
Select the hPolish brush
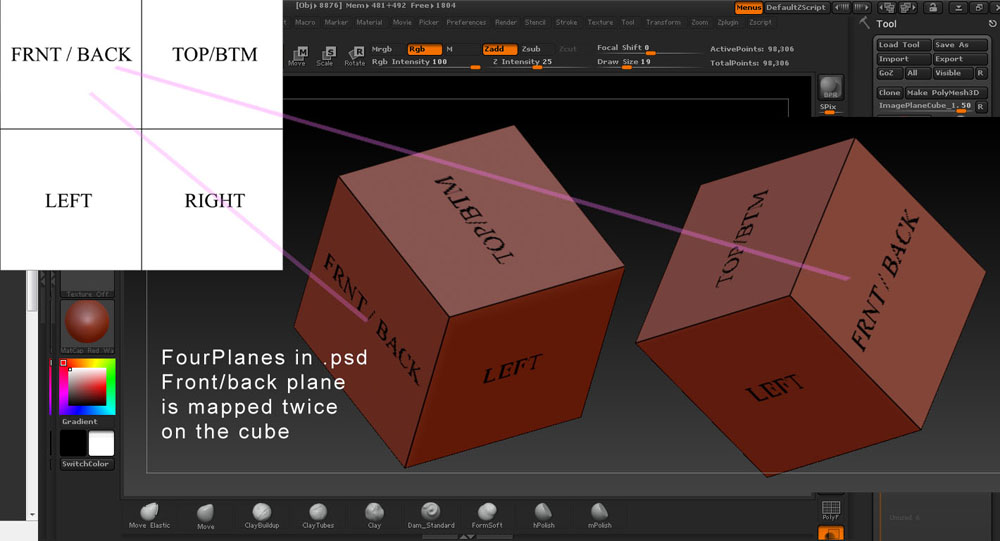tap(543, 515)
